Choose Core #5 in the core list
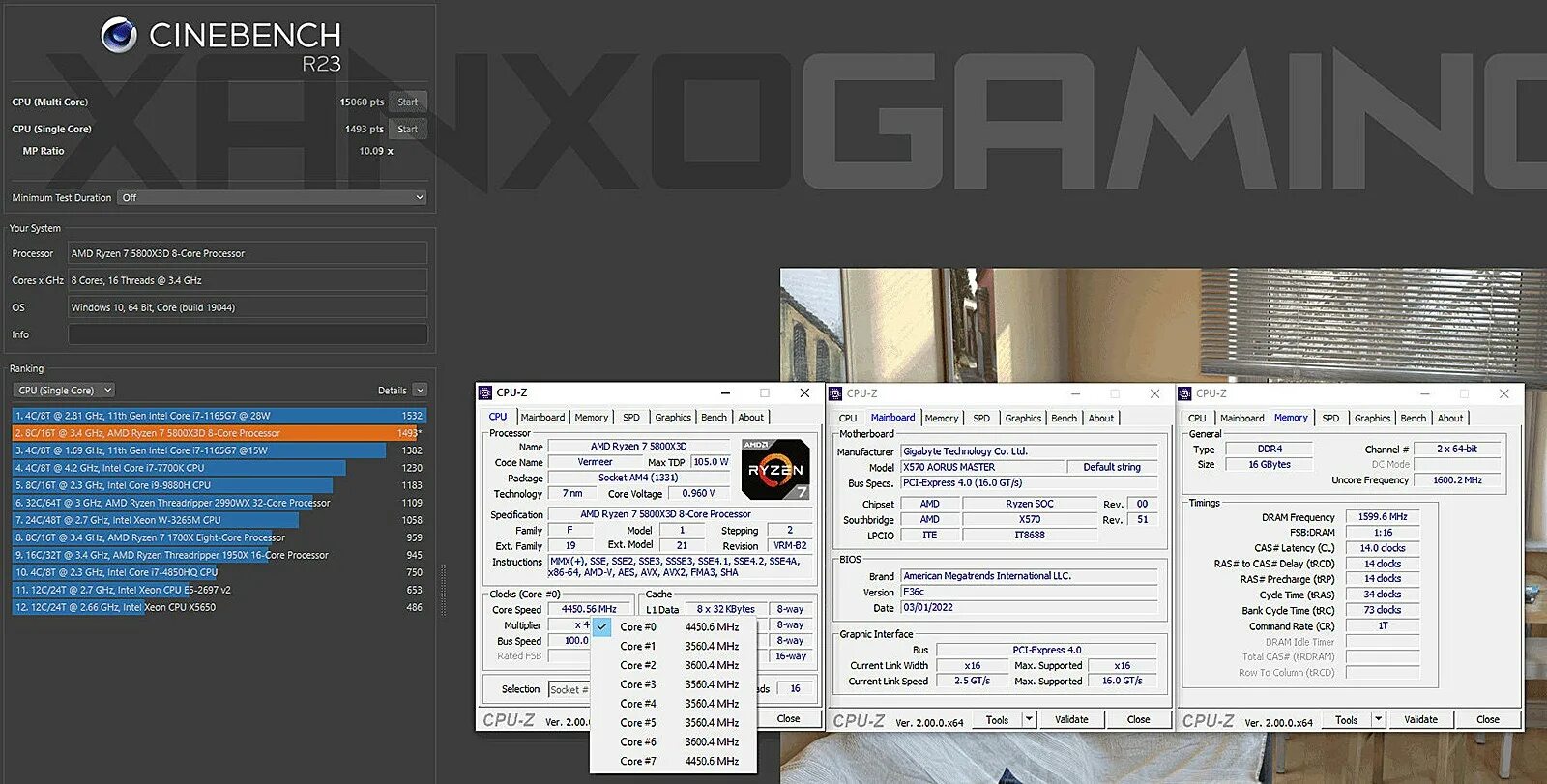Screen dimensions: 1547x784 click(673, 723)
